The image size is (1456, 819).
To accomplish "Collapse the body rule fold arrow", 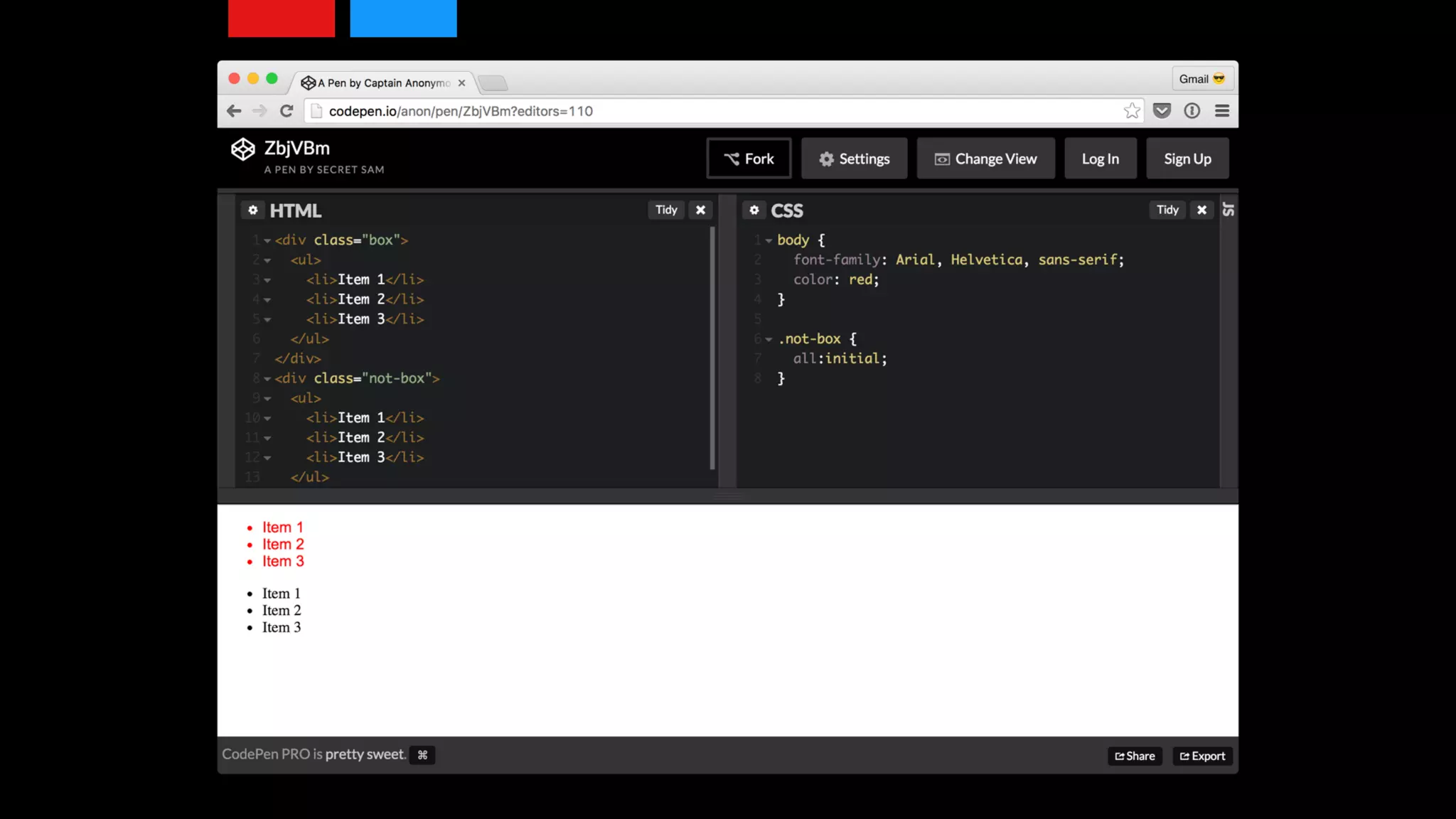I will [769, 241].
